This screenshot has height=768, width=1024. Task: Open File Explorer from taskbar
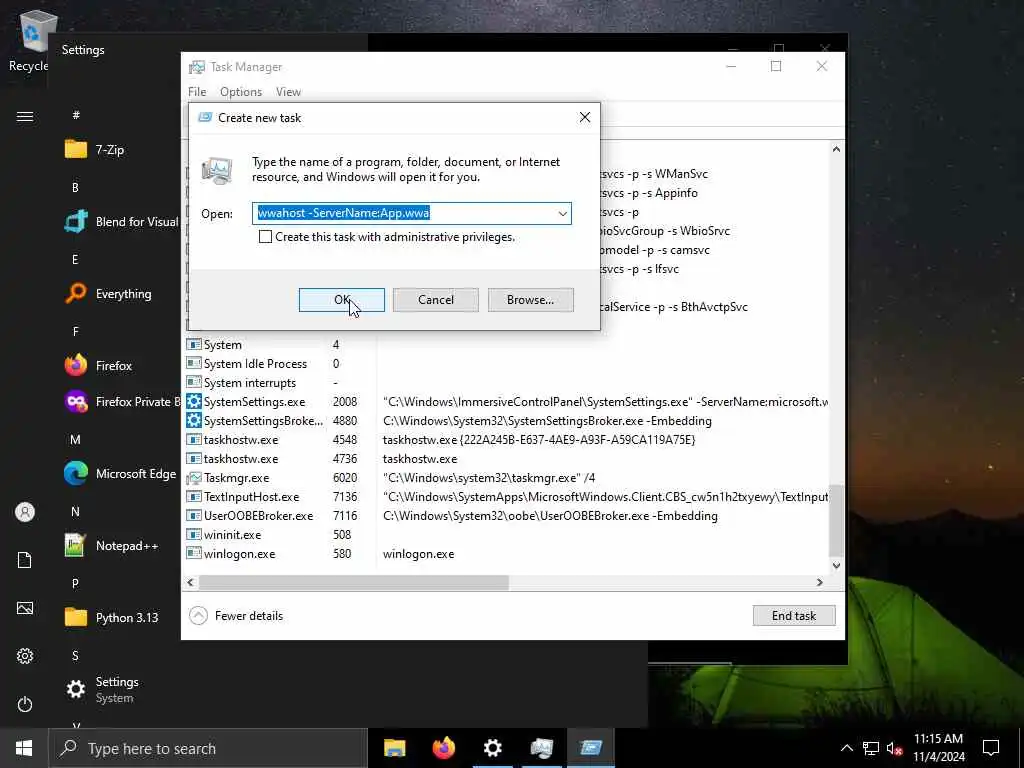point(394,748)
